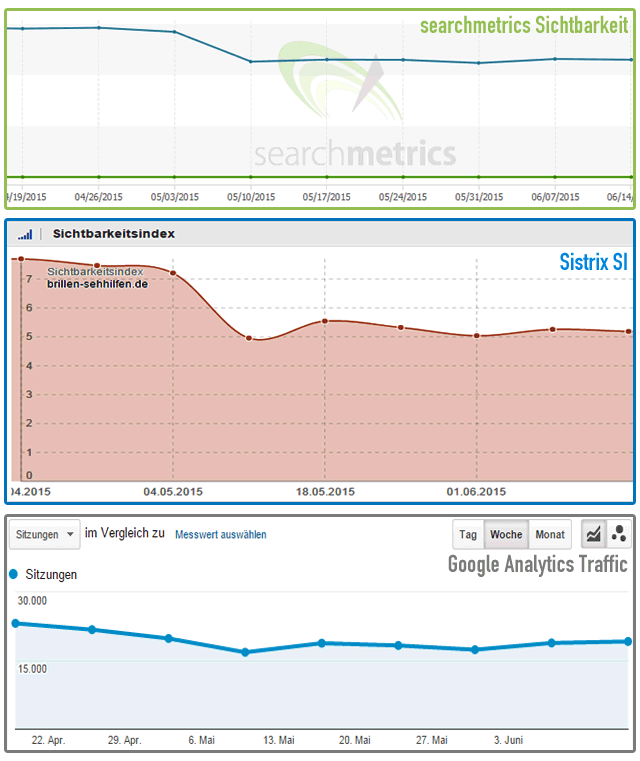The height and width of the screenshot is (761, 640).
Task: Click the Sistrix data point at 01.06.2015
Action: [x=476, y=336]
